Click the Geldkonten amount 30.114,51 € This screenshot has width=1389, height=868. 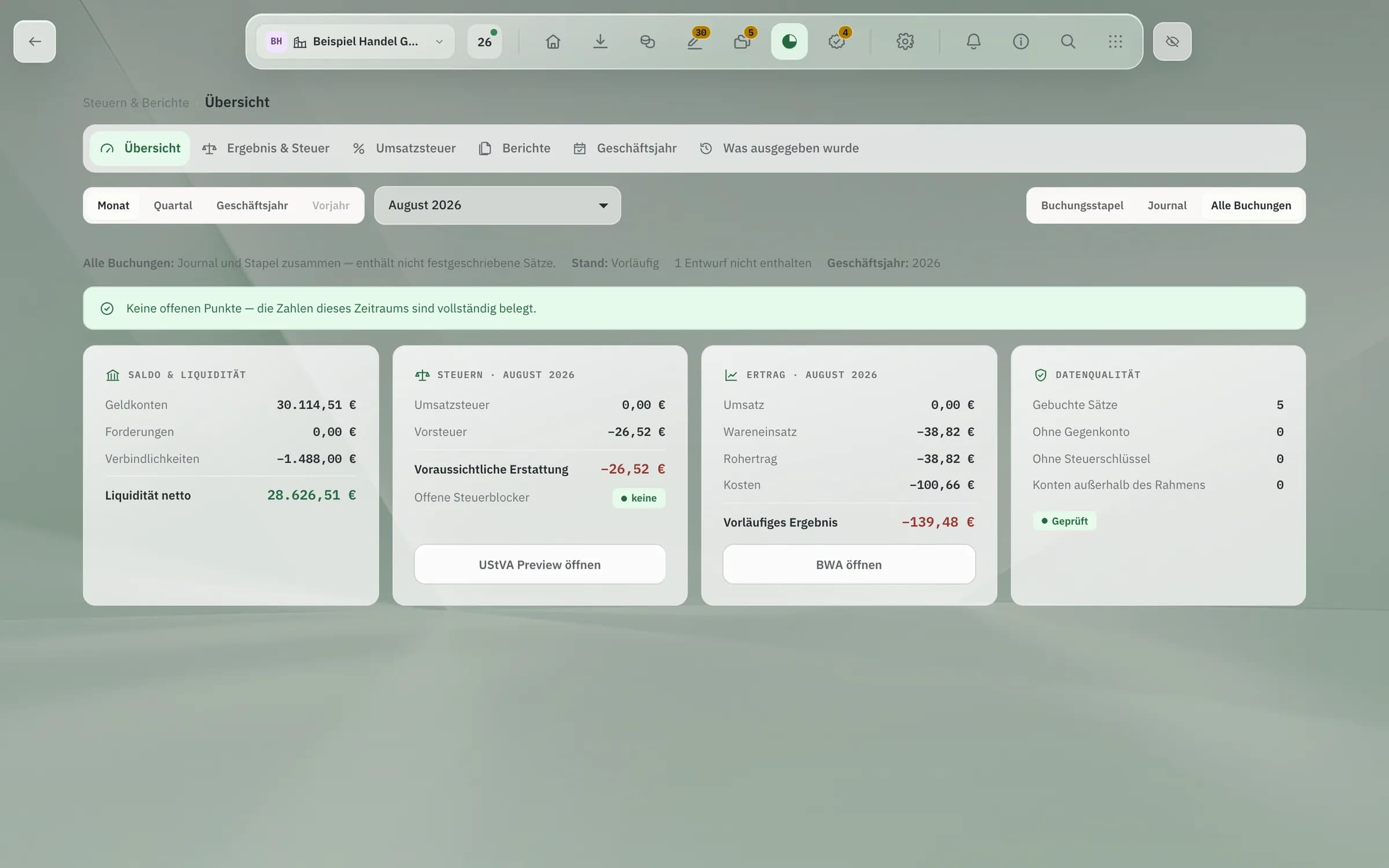click(316, 404)
